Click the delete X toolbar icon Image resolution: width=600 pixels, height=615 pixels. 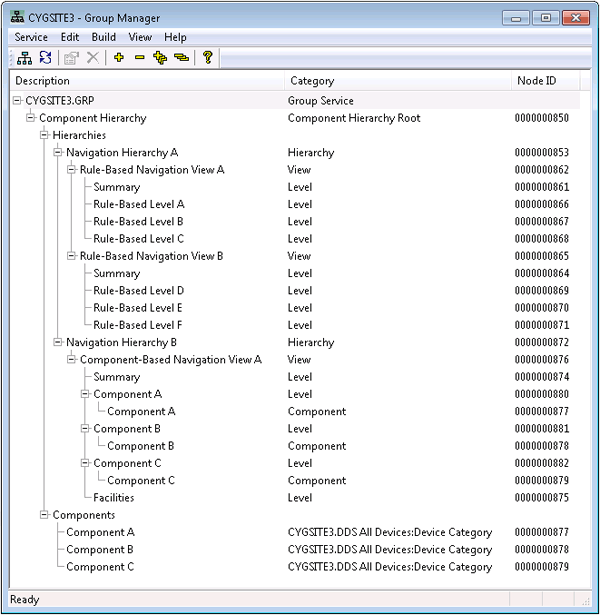click(93, 58)
